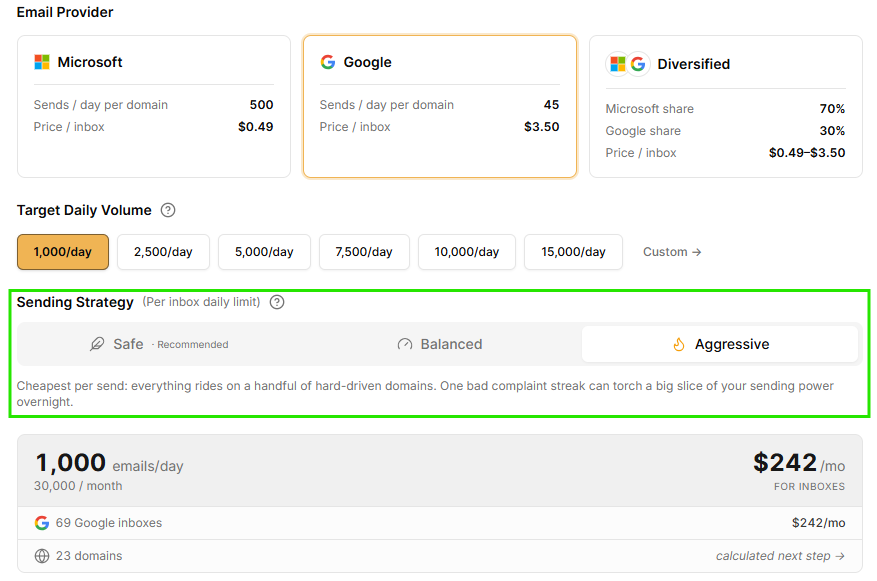Set volume to 10,000/day

(467, 252)
